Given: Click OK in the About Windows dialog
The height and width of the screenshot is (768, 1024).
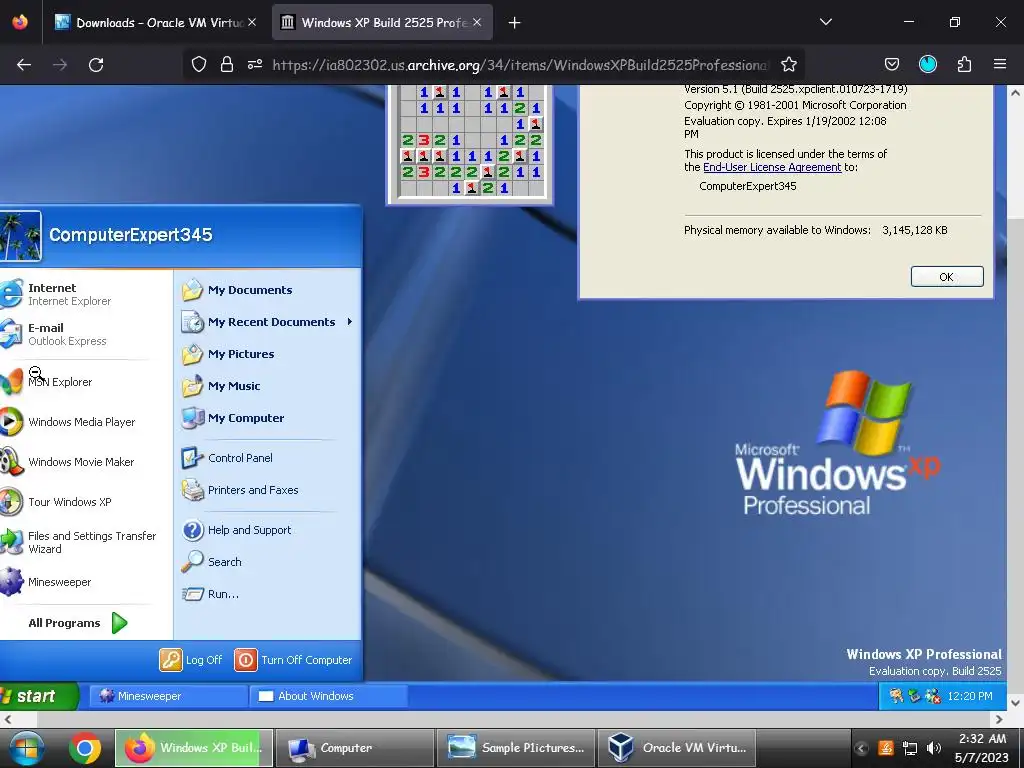Looking at the screenshot, I should pyautogui.click(x=947, y=277).
